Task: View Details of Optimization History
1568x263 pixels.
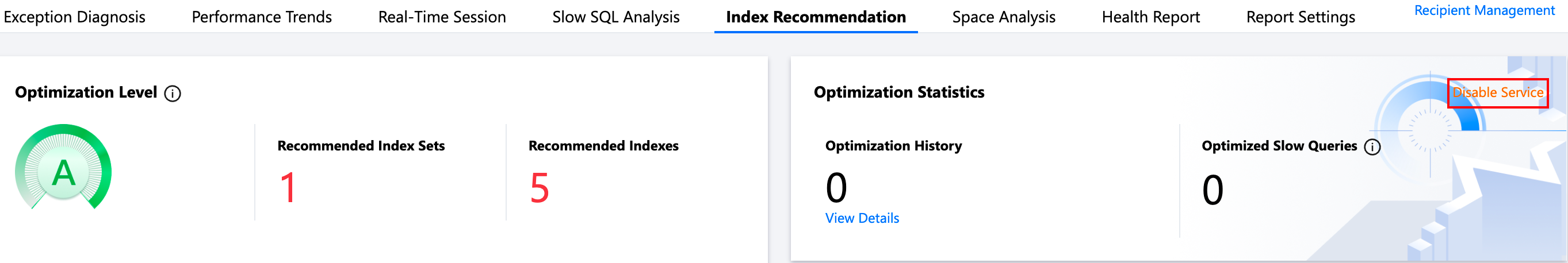Action: tap(862, 218)
